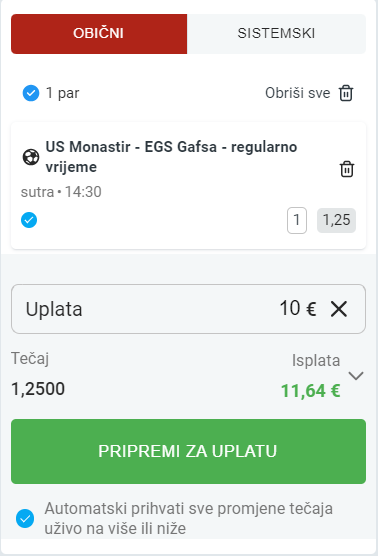Click the 1,25 odds badge

tap(336, 220)
